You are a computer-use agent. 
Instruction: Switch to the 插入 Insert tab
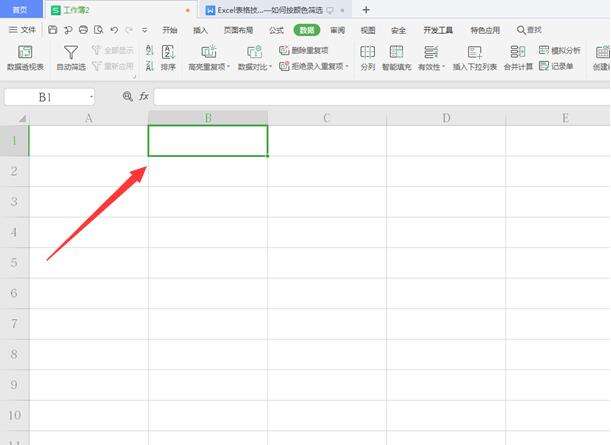[200, 30]
